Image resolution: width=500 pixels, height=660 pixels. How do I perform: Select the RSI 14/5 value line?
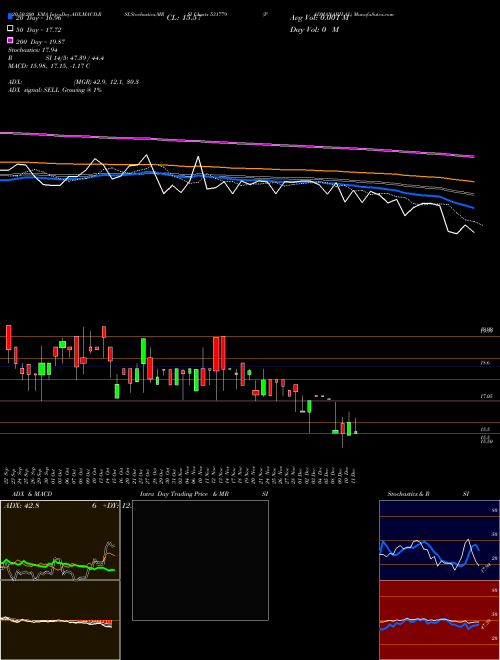click(56, 58)
